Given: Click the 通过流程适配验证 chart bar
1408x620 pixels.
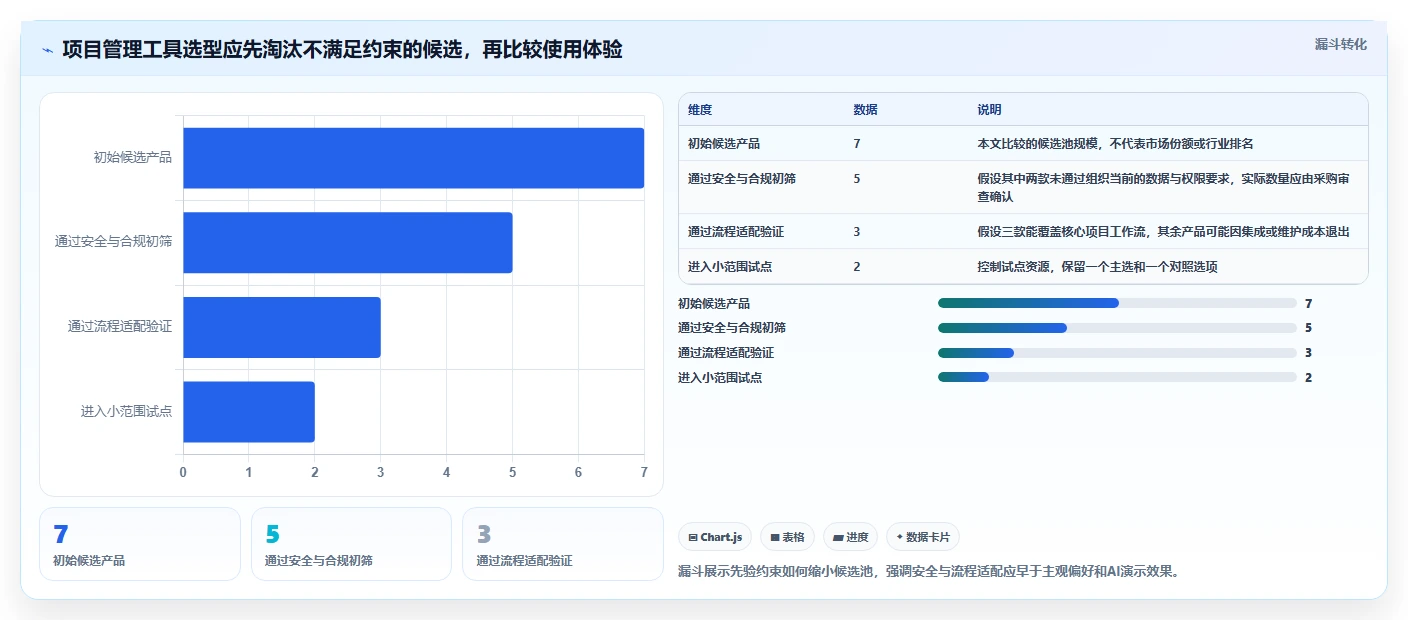Looking at the screenshot, I should pyautogui.click(x=282, y=327).
